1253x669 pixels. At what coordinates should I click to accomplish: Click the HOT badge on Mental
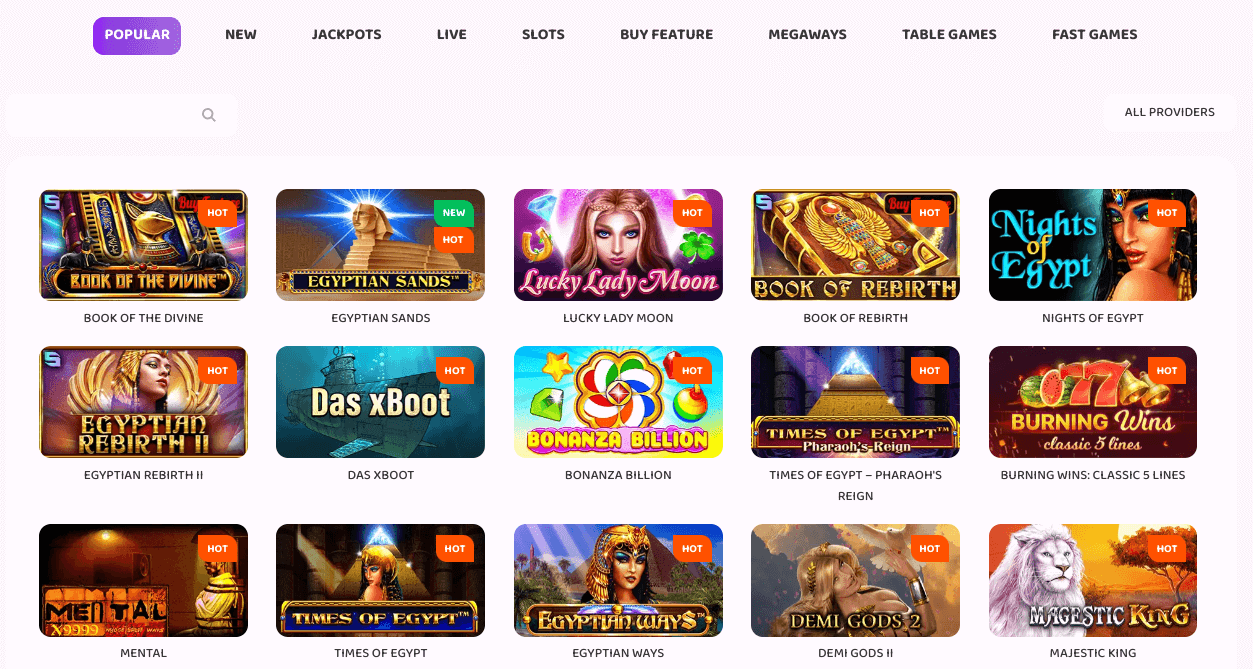tap(217, 548)
